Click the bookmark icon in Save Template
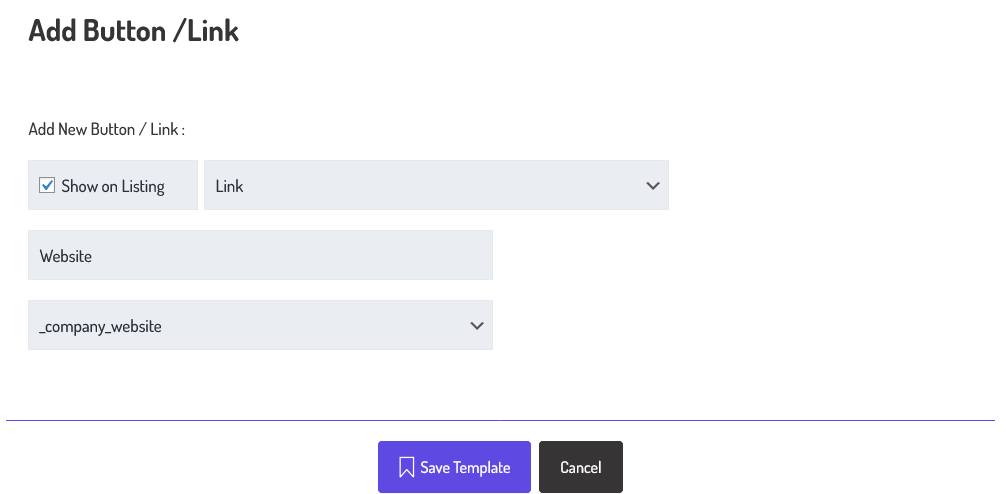 tap(406, 467)
